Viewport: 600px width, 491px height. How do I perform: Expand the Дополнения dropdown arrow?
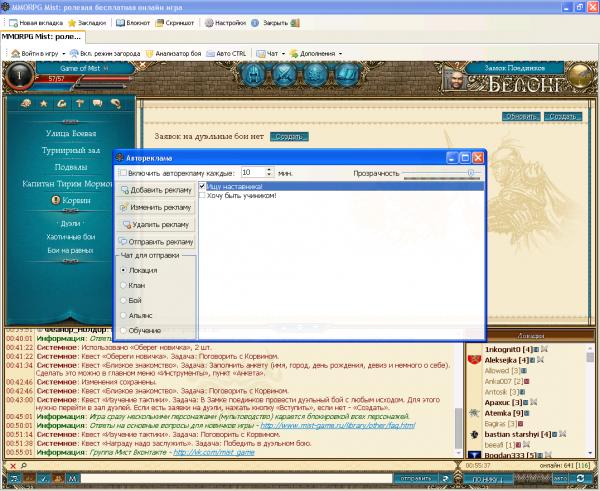340,54
